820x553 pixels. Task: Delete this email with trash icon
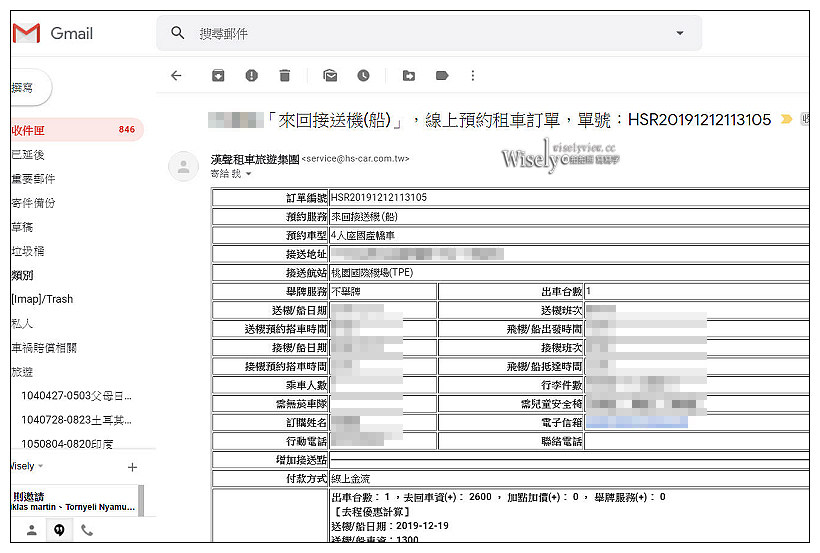[284, 76]
